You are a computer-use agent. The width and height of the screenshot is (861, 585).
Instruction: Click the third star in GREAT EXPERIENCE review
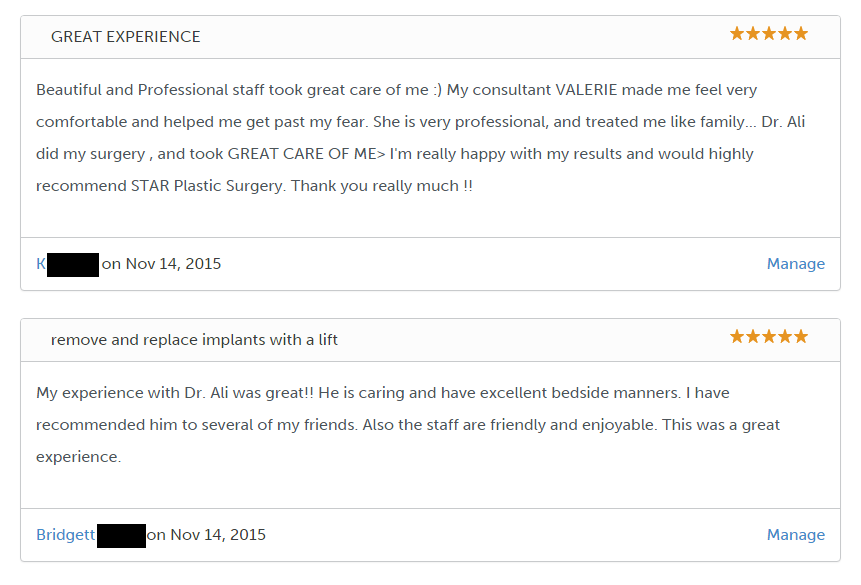(x=769, y=34)
